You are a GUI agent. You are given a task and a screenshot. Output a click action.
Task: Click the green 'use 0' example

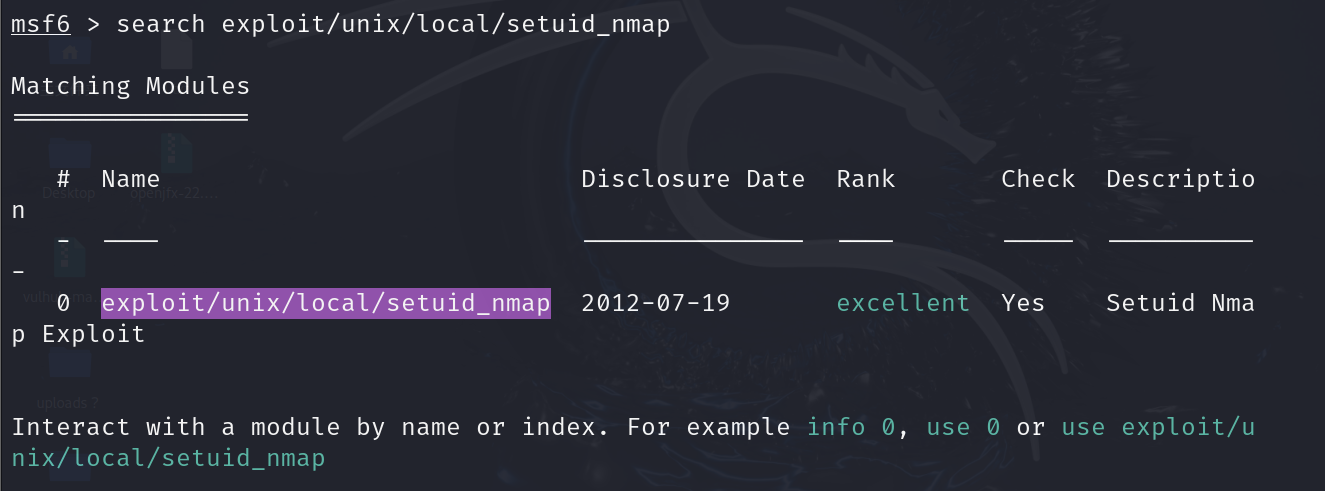pyautogui.click(x=963, y=428)
